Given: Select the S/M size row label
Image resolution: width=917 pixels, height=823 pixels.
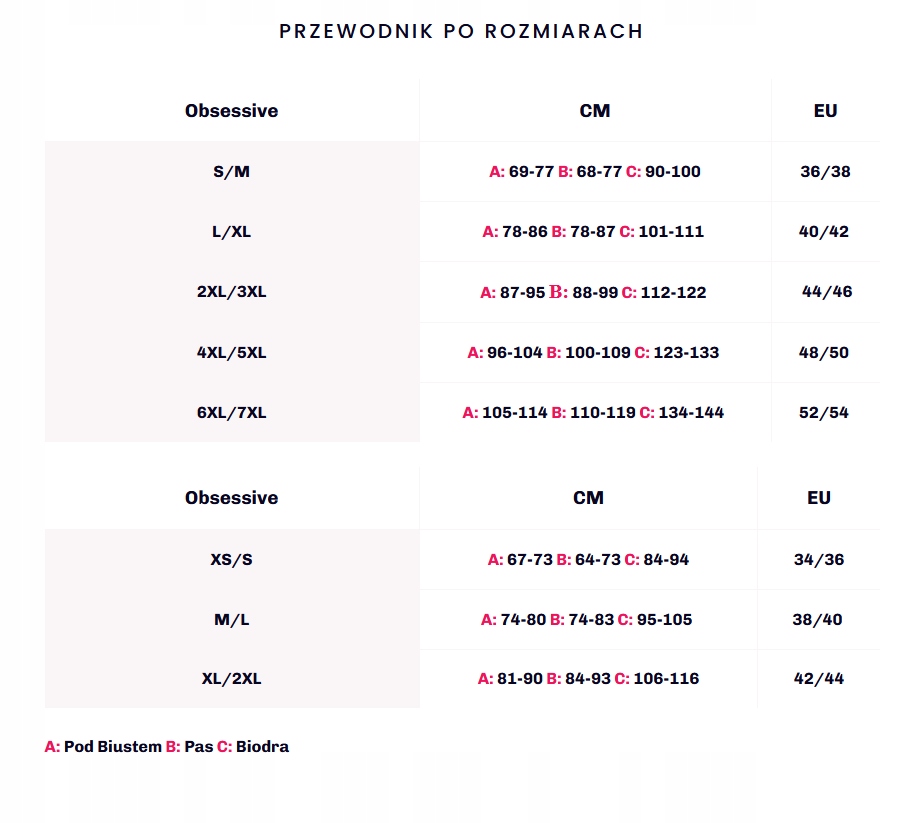Looking at the screenshot, I should (x=232, y=172).
